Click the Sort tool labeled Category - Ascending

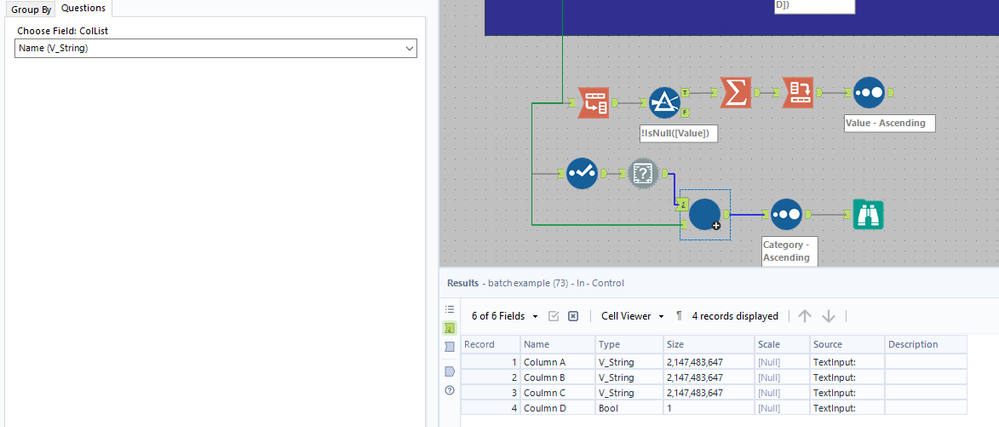786,215
